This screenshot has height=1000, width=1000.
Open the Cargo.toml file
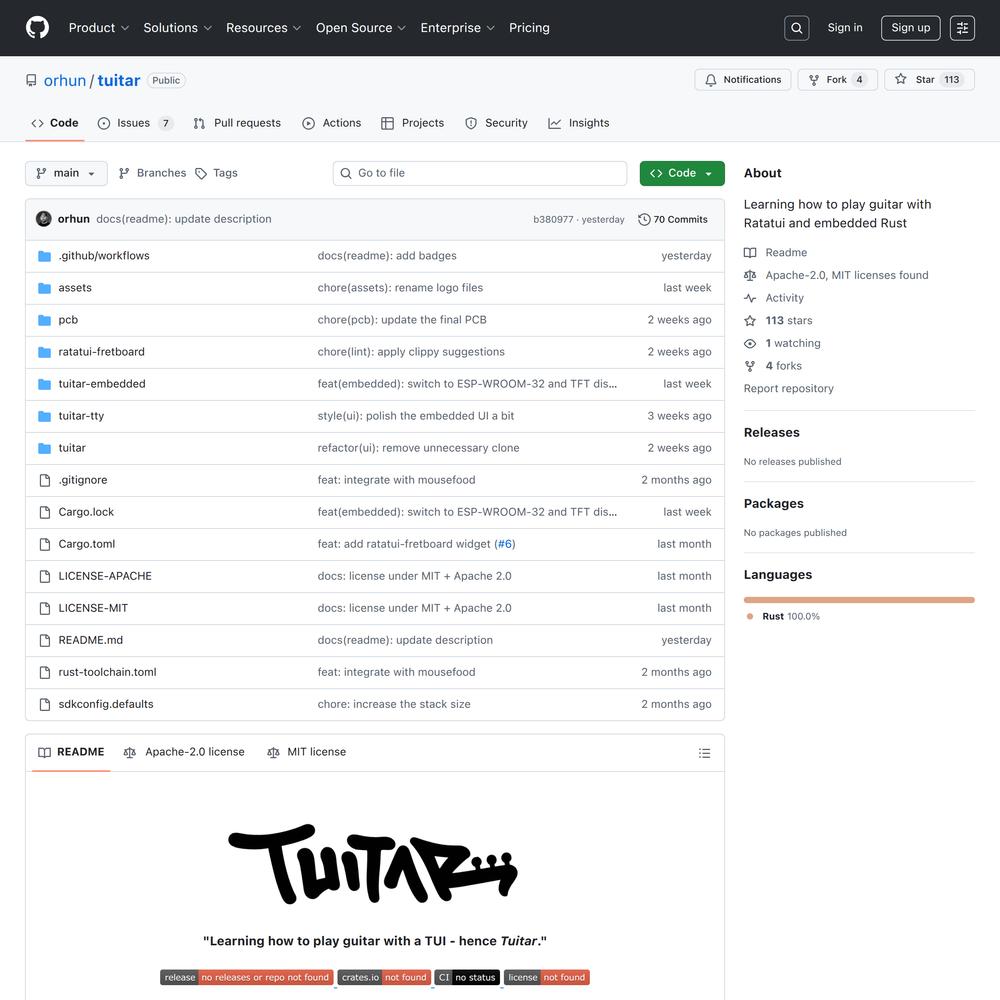[x=87, y=544]
